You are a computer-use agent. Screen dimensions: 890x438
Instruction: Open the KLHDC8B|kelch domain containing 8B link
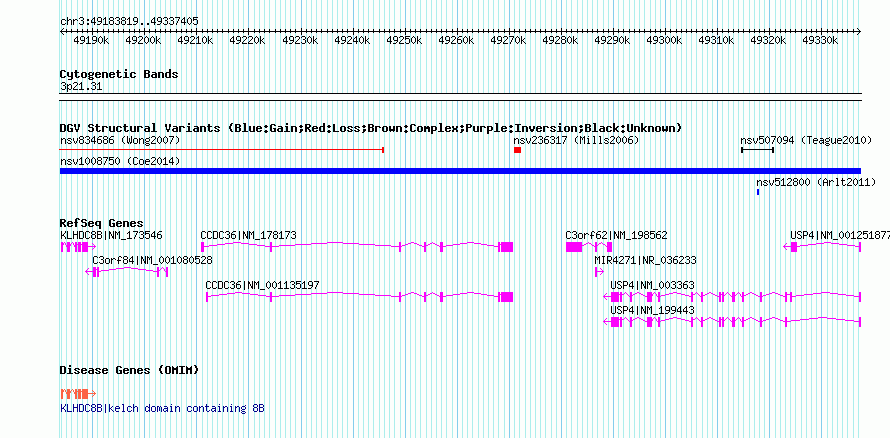coord(162,408)
